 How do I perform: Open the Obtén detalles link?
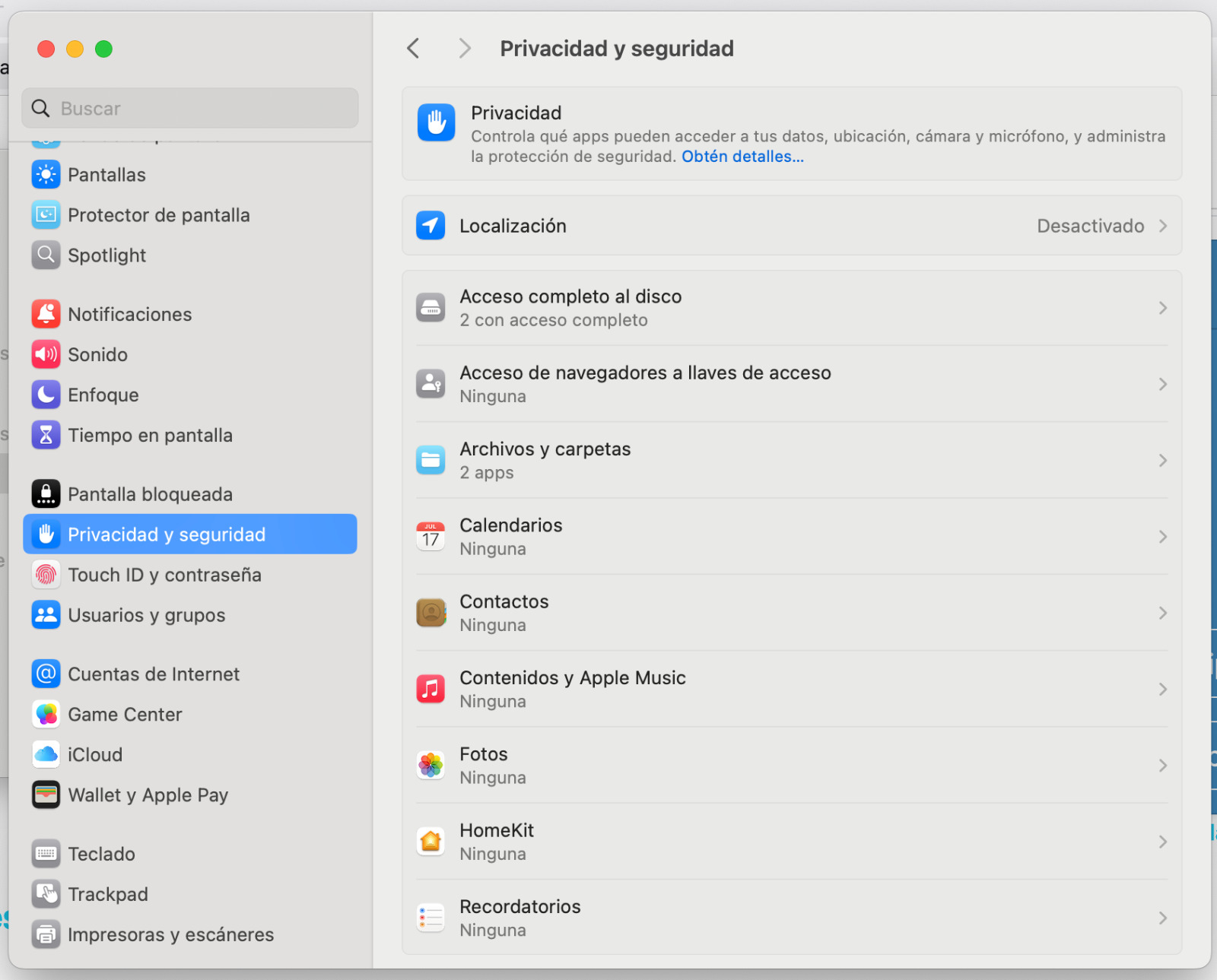(x=742, y=157)
